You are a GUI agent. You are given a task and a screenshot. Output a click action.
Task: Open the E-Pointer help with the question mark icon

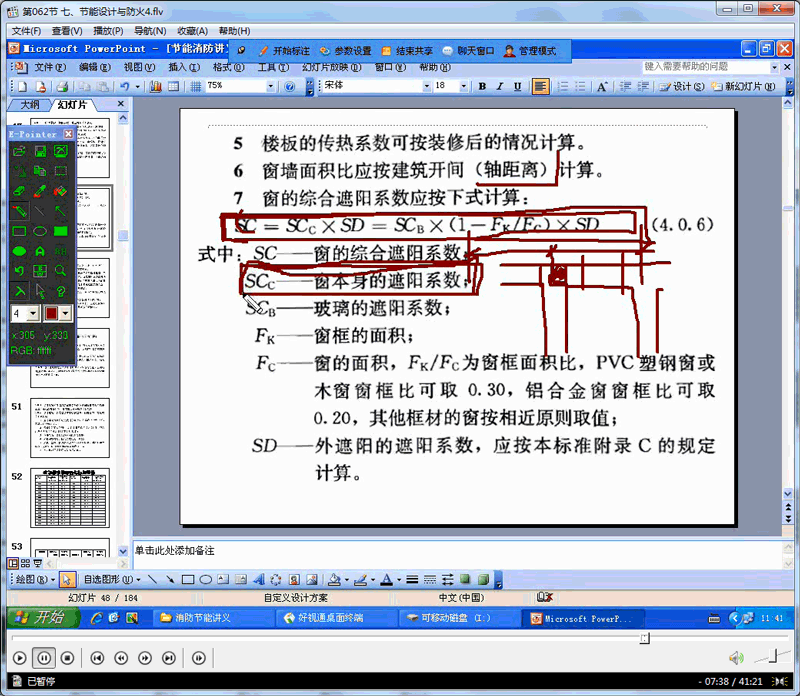(x=59, y=291)
